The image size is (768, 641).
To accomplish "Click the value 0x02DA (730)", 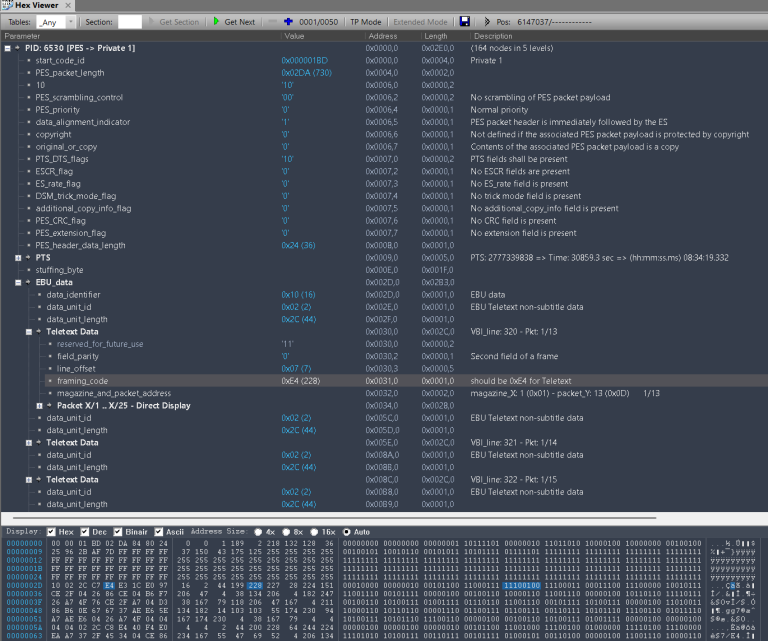I will [307, 73].
